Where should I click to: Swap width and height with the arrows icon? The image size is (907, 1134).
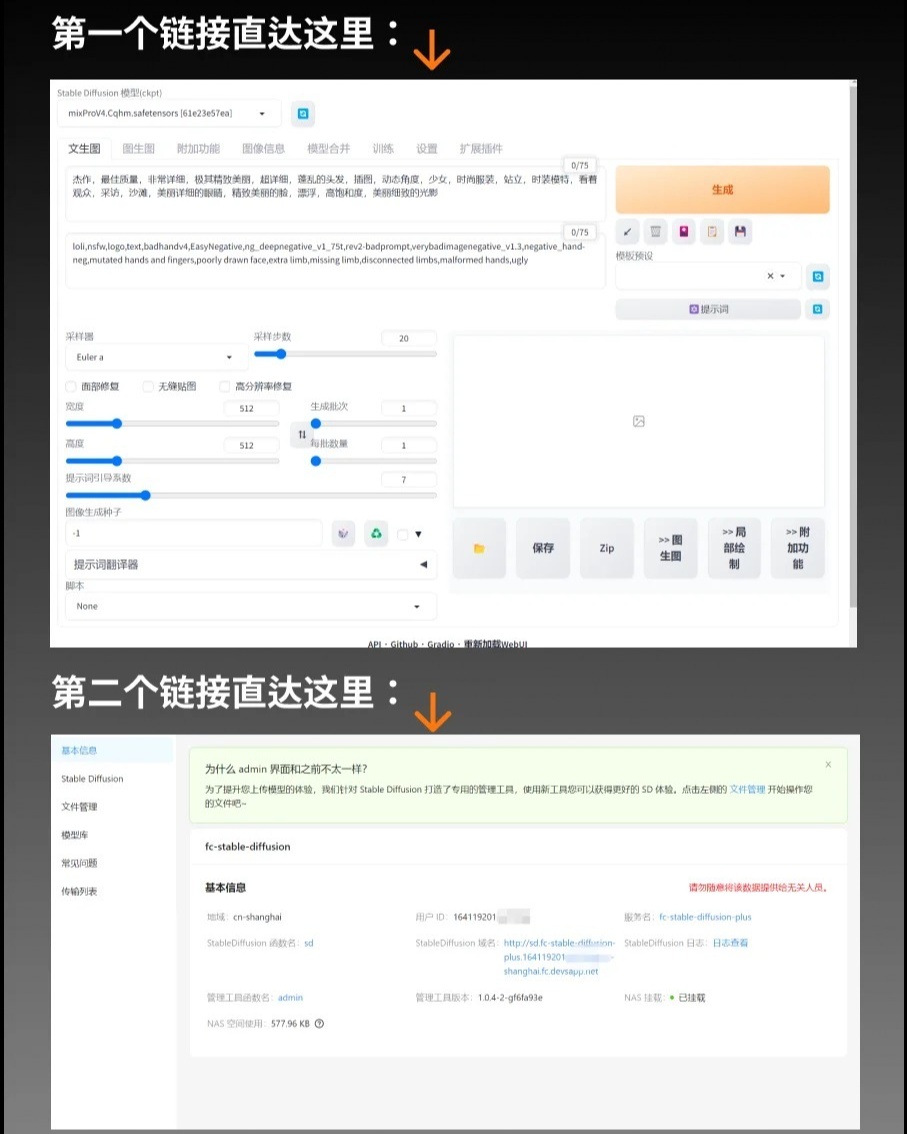coord(302,435)
